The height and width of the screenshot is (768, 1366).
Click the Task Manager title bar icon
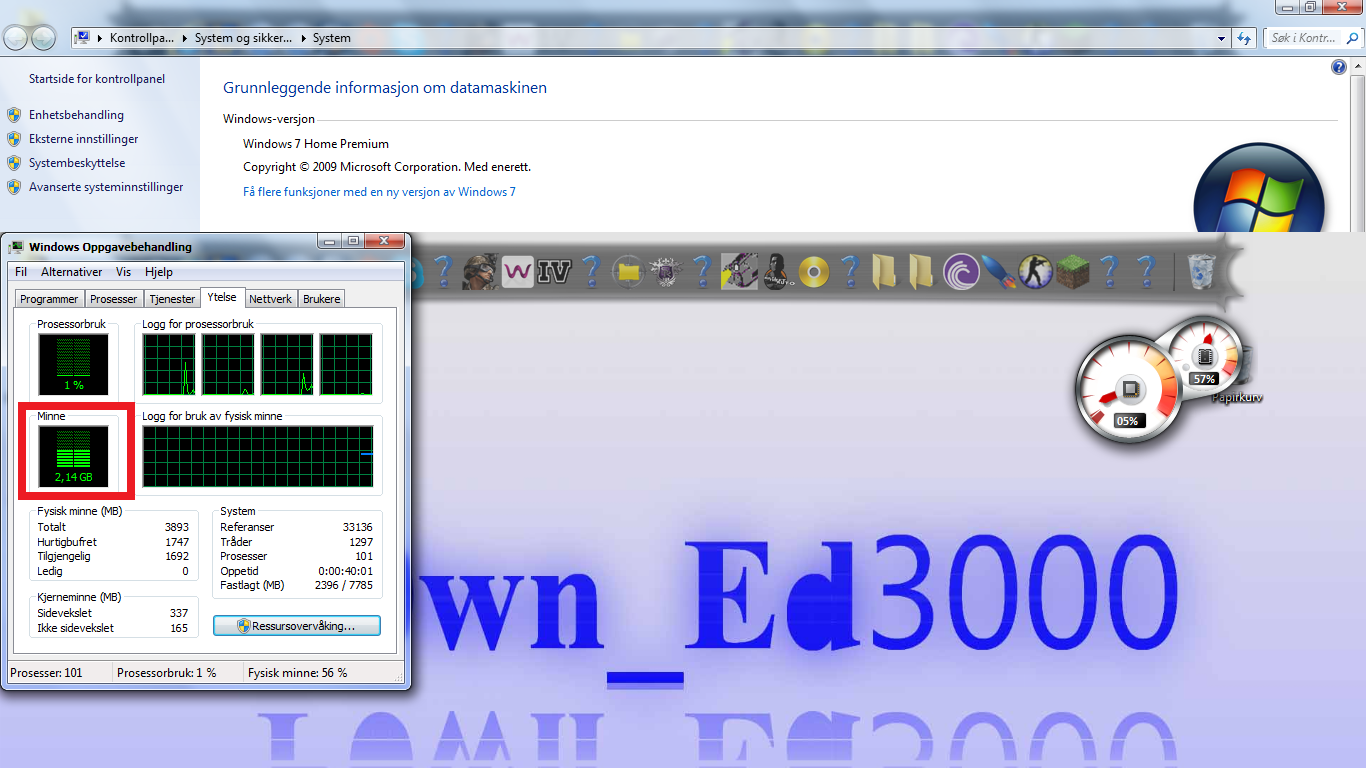coord(17,247)
